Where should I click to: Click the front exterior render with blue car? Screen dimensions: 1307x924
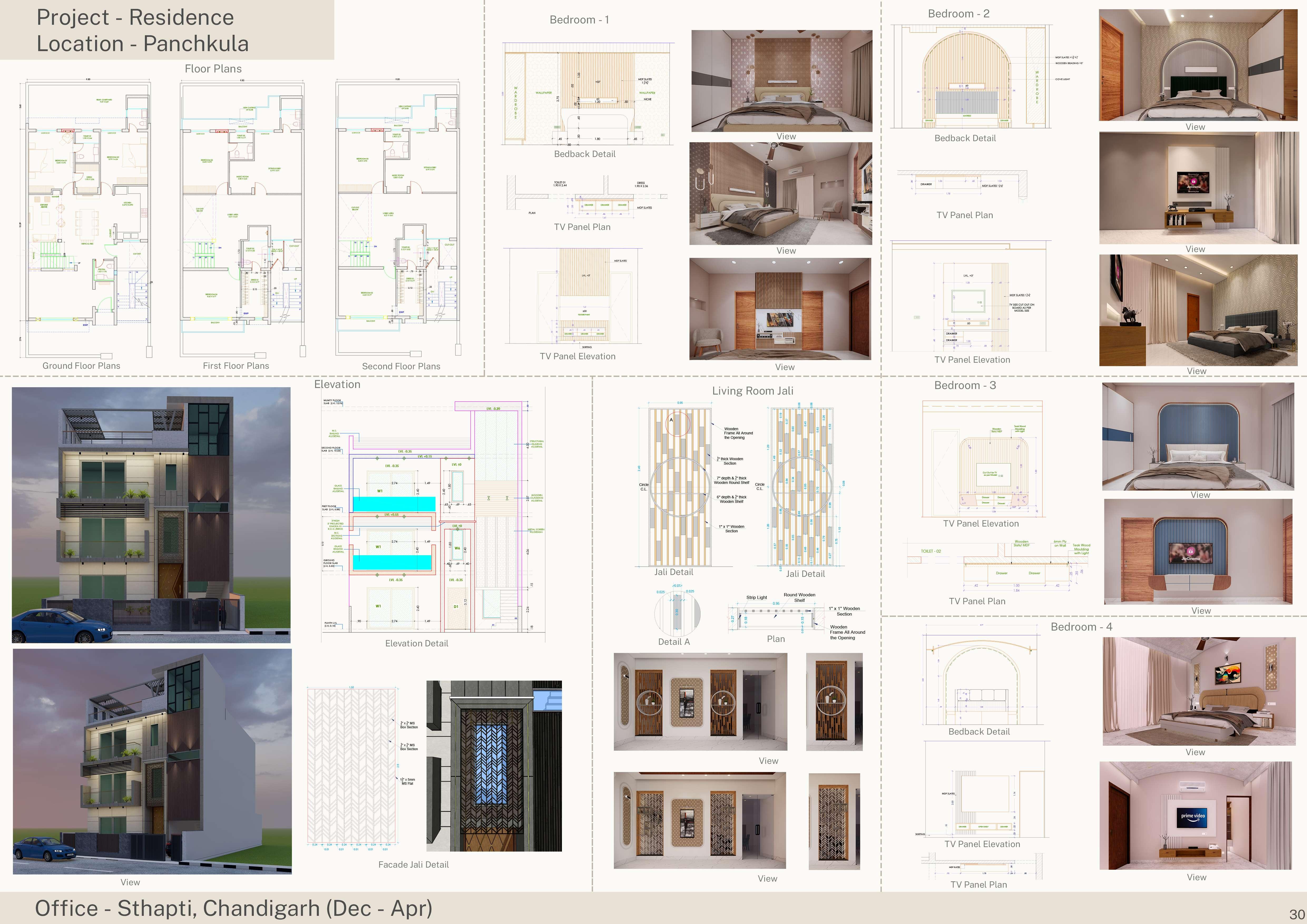click(151, 515)
